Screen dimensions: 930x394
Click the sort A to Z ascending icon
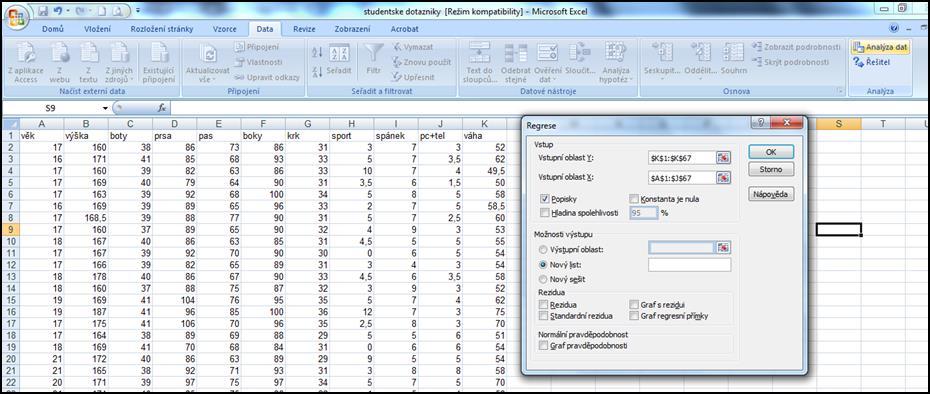coord(317,52)
